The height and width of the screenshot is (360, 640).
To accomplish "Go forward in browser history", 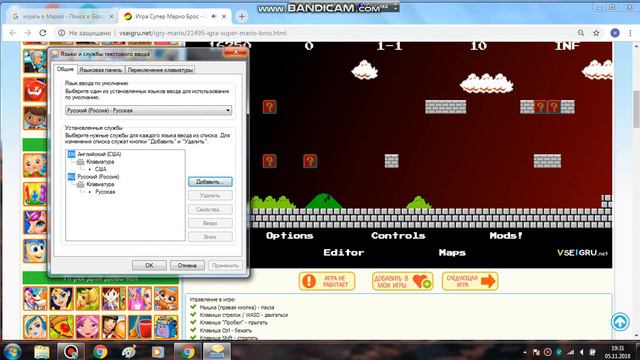I will [28, 33].
